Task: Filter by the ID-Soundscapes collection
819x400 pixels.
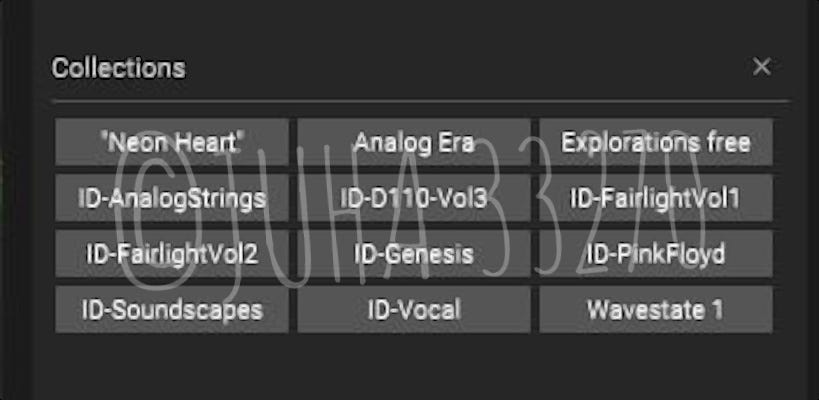Action: point(172,309)
